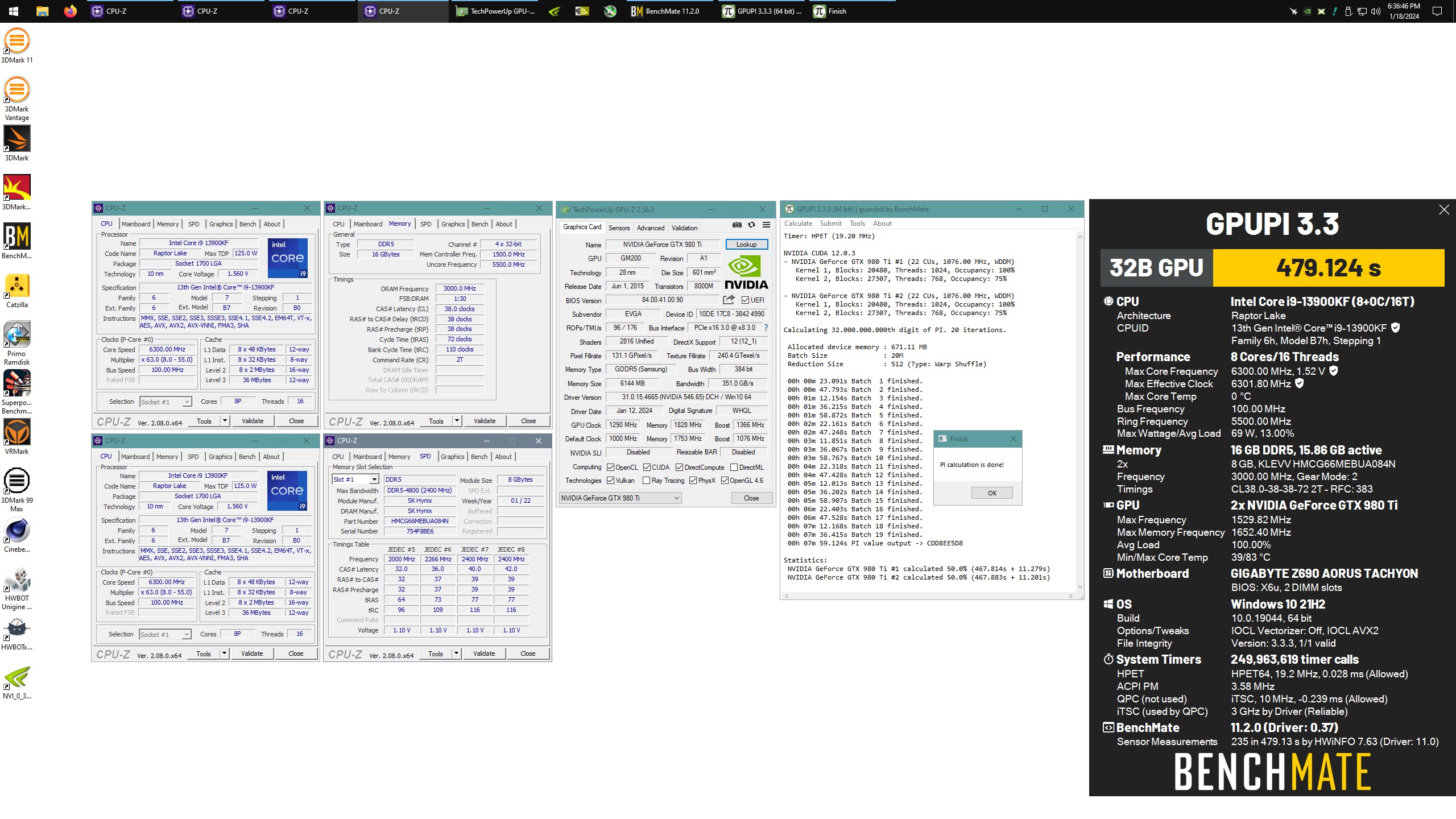
Task: Switch to the Validation tab in GPU-Z
Action: coord(684,228)
